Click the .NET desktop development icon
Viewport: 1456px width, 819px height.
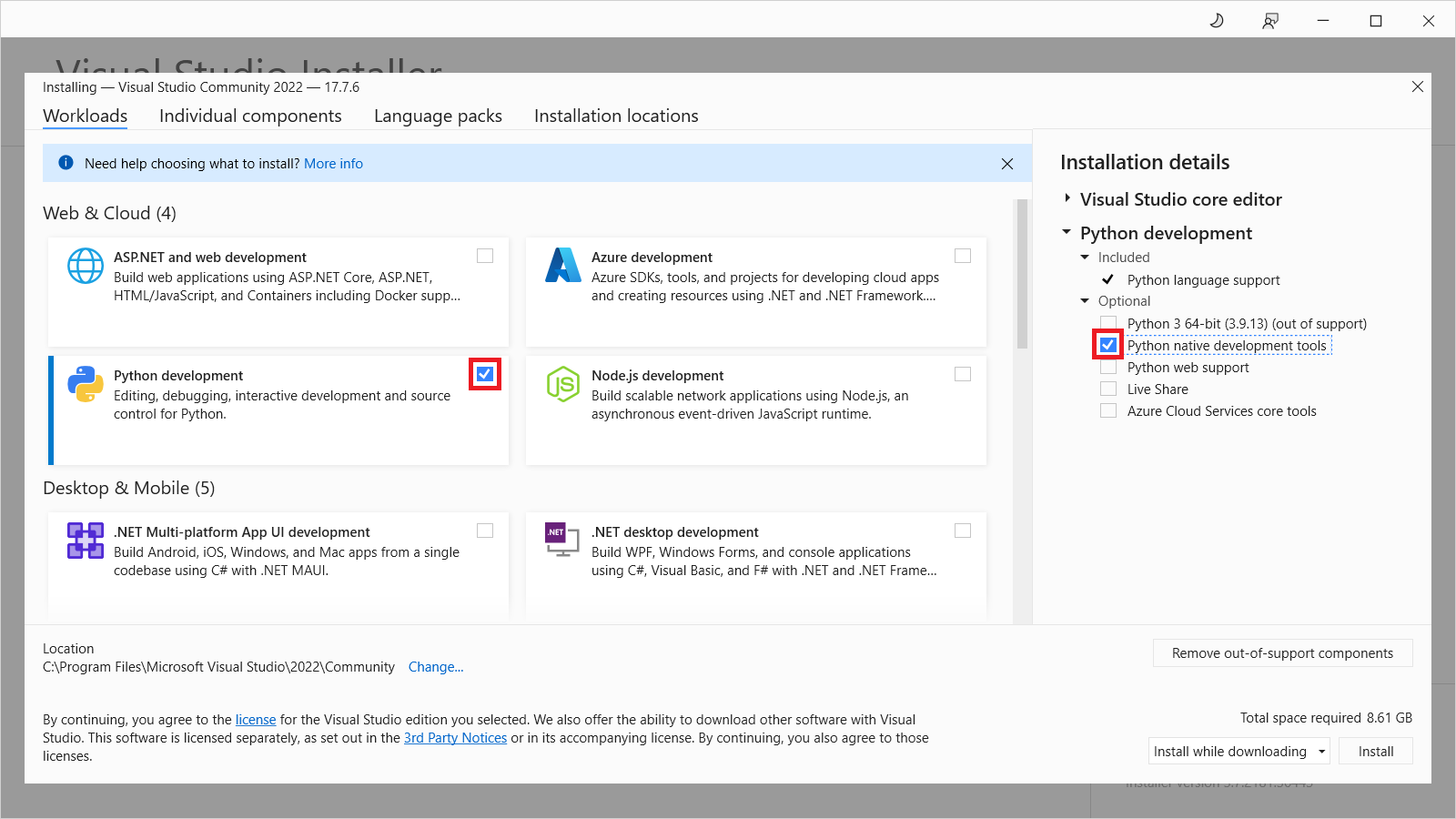(562, 539)
